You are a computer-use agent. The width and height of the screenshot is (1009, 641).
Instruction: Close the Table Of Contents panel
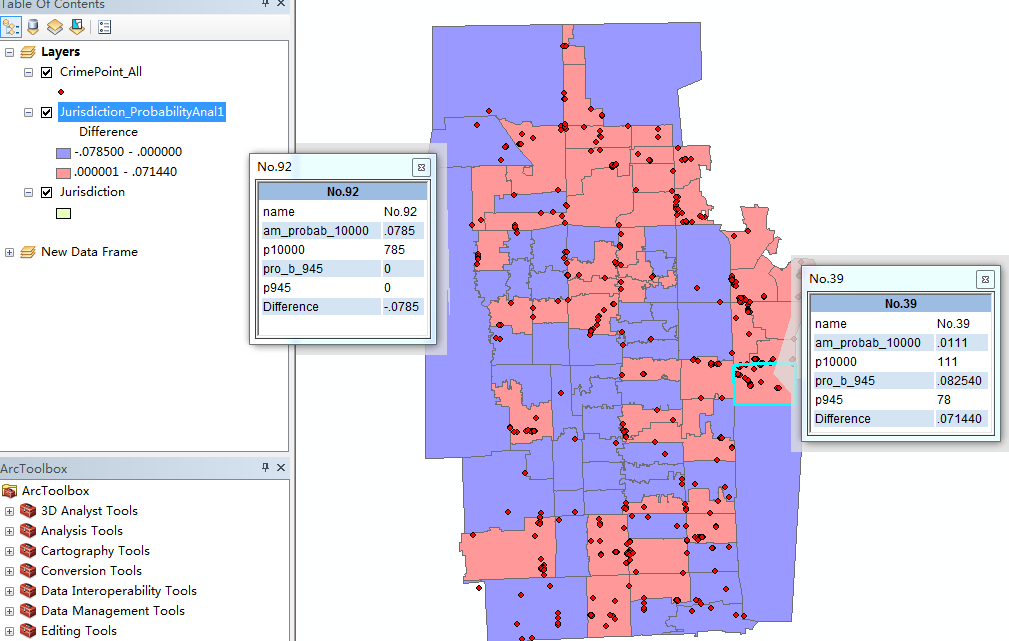pos(281,3)
